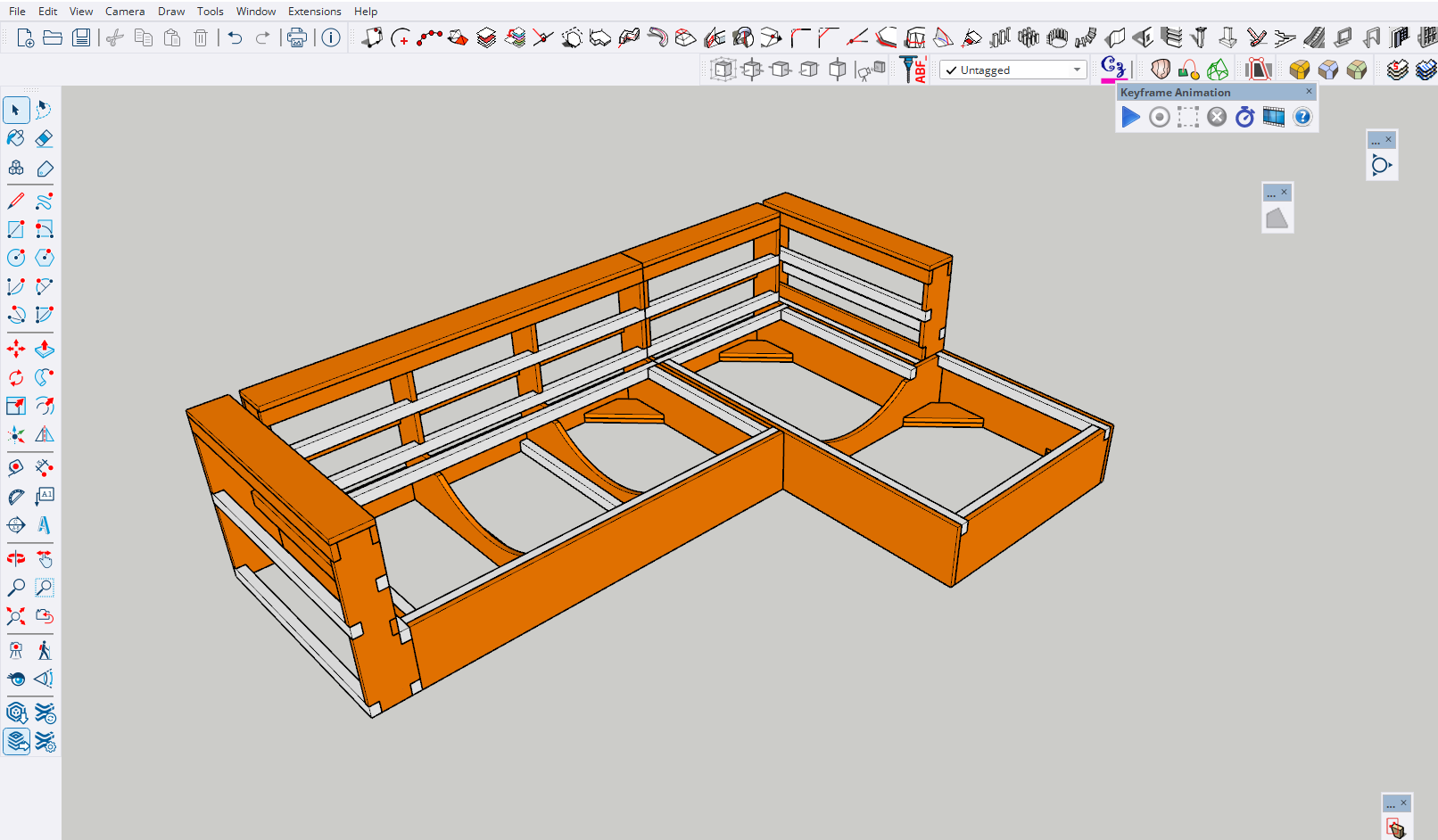Open the Model Info icon

point(331,37)
